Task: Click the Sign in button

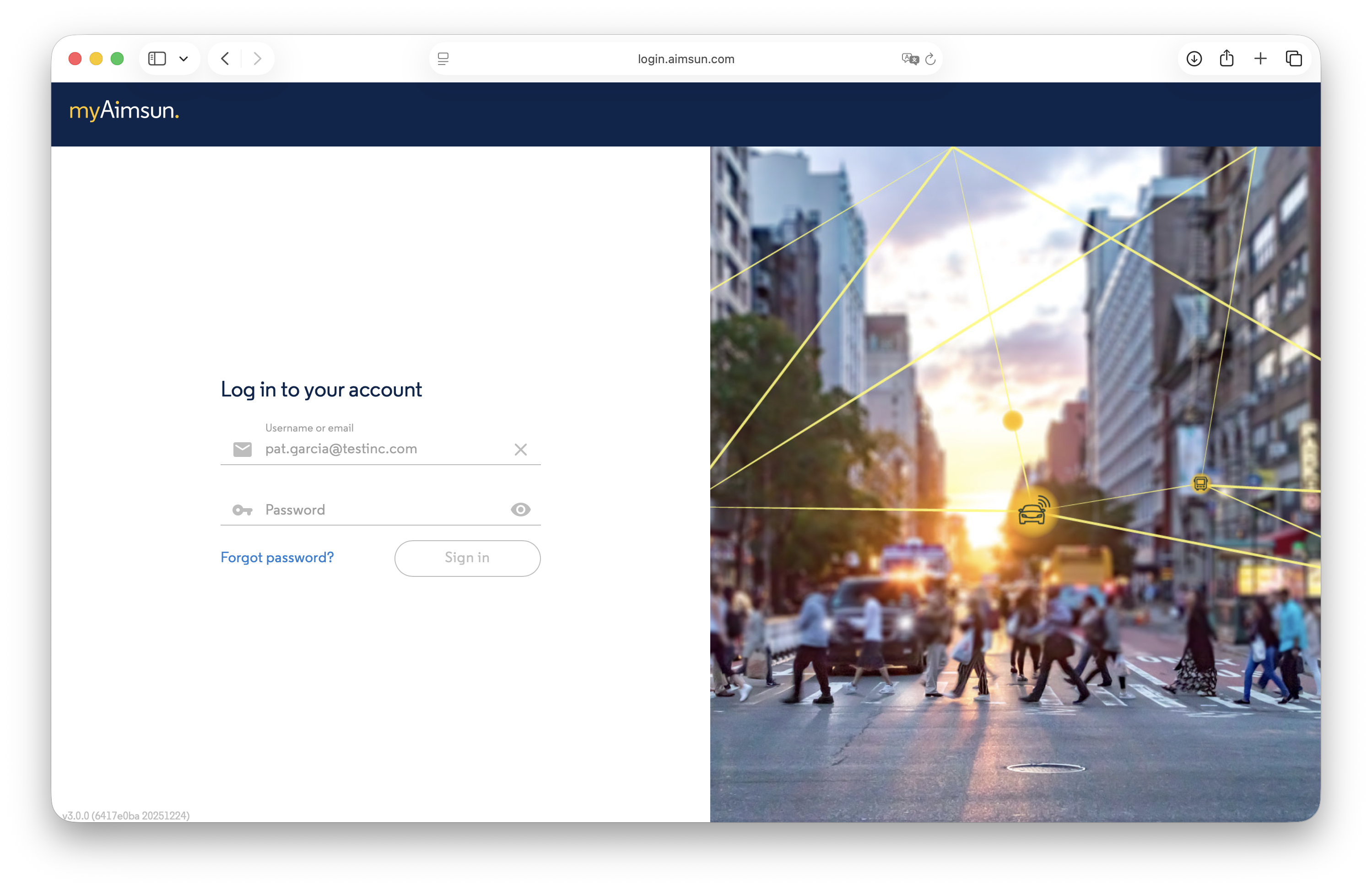Action: 467,558
